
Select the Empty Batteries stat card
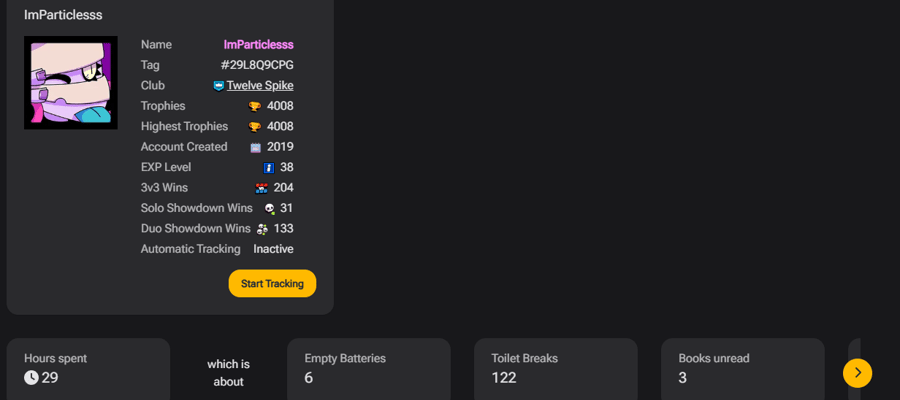pos(368,369)
